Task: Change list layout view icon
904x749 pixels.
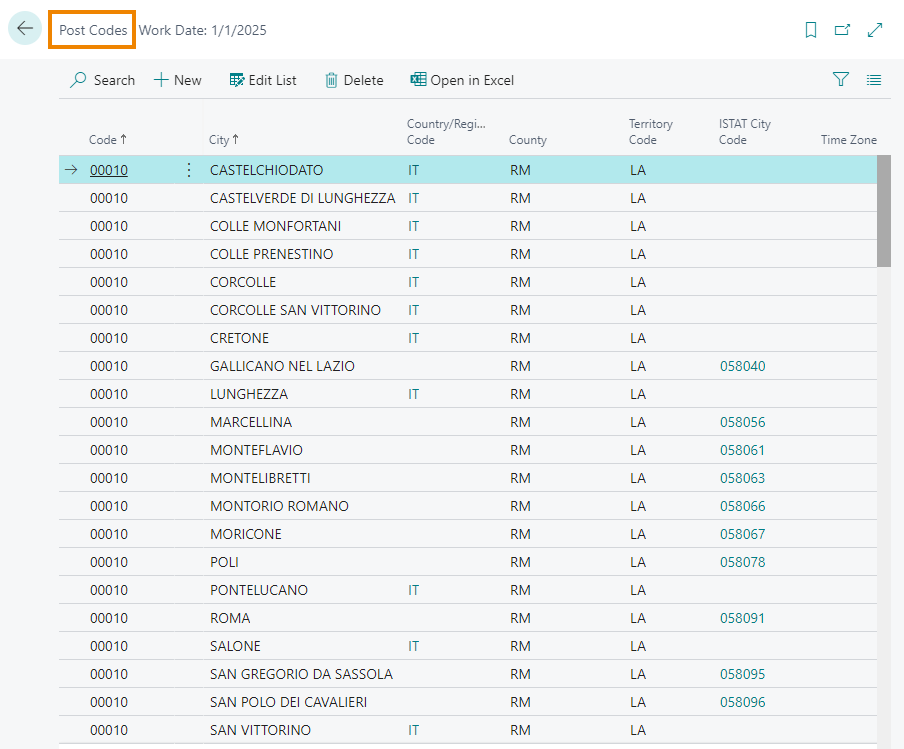Action: pos(874,80)
